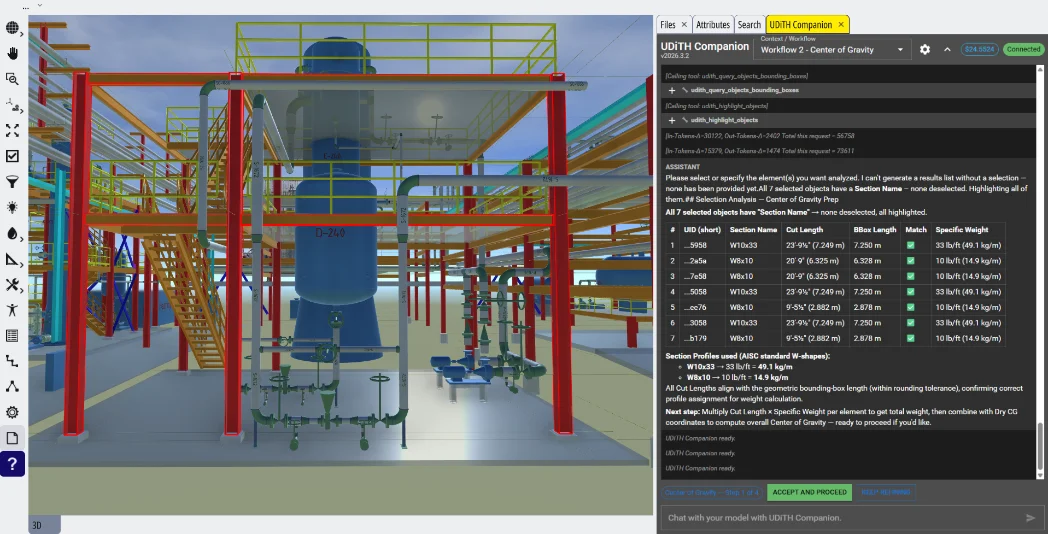
Task: Click the v2026.3.2 version label
Action: pyautogui.click(x=676, y=56)
